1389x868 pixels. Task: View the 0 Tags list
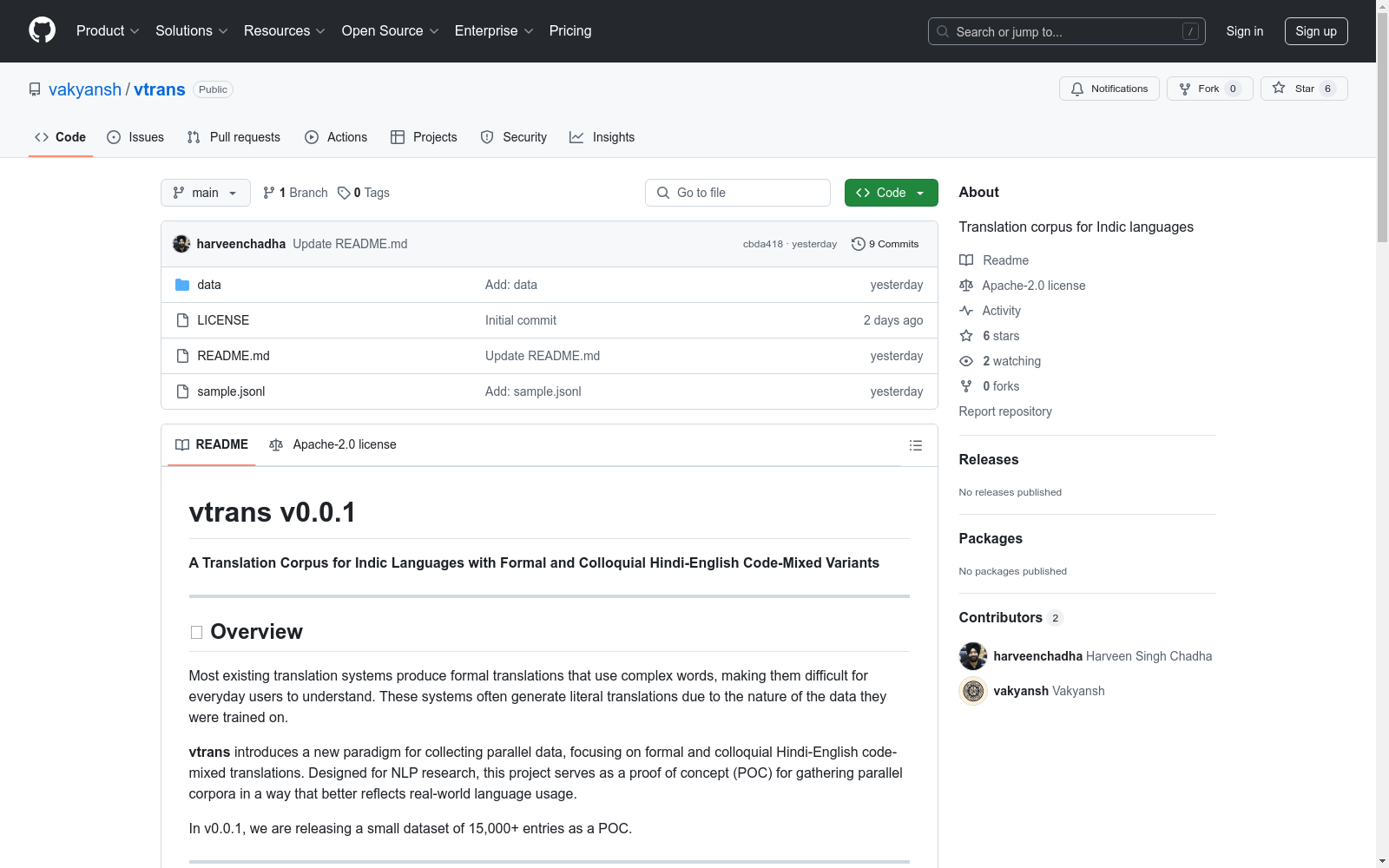(x=364, y=193)
